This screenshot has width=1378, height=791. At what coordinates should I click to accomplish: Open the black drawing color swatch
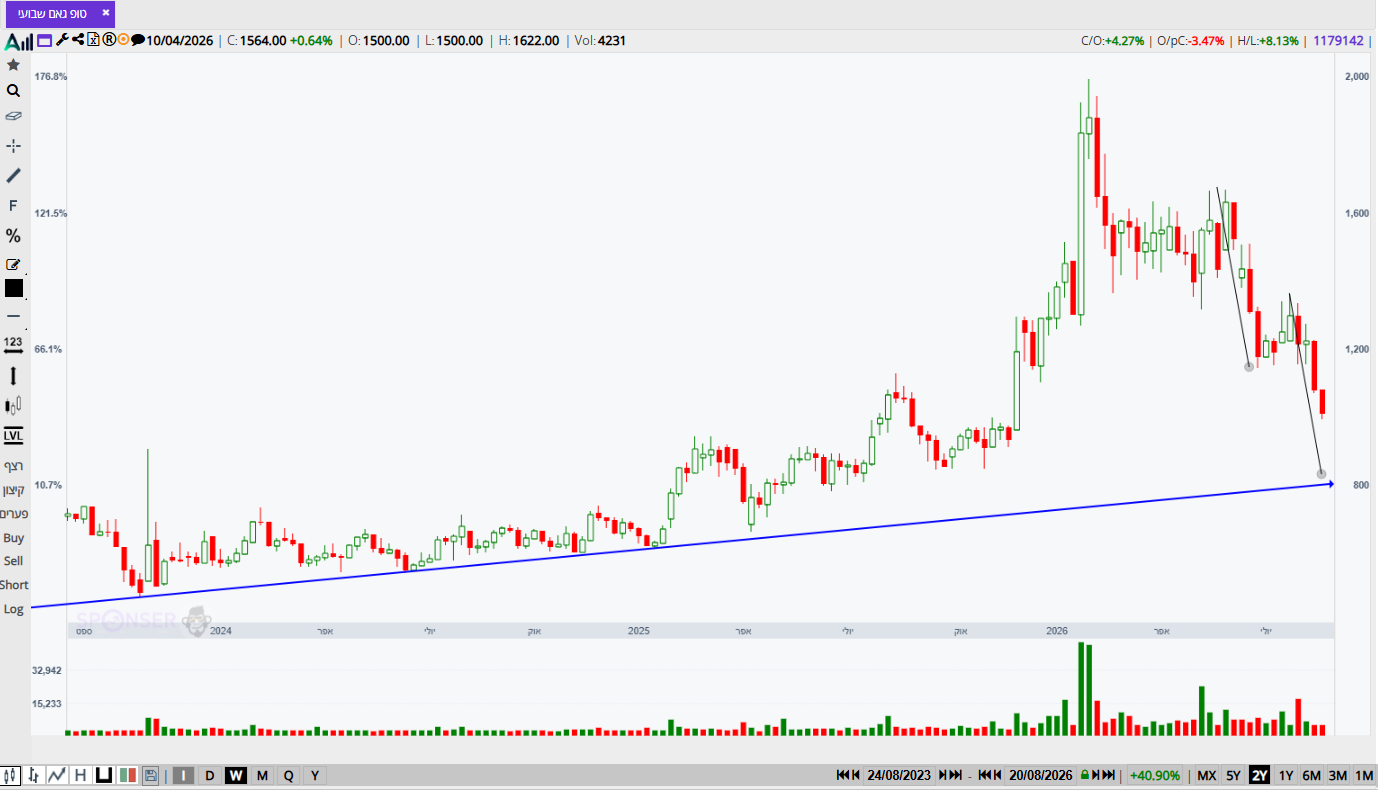[x=13, y=289]
